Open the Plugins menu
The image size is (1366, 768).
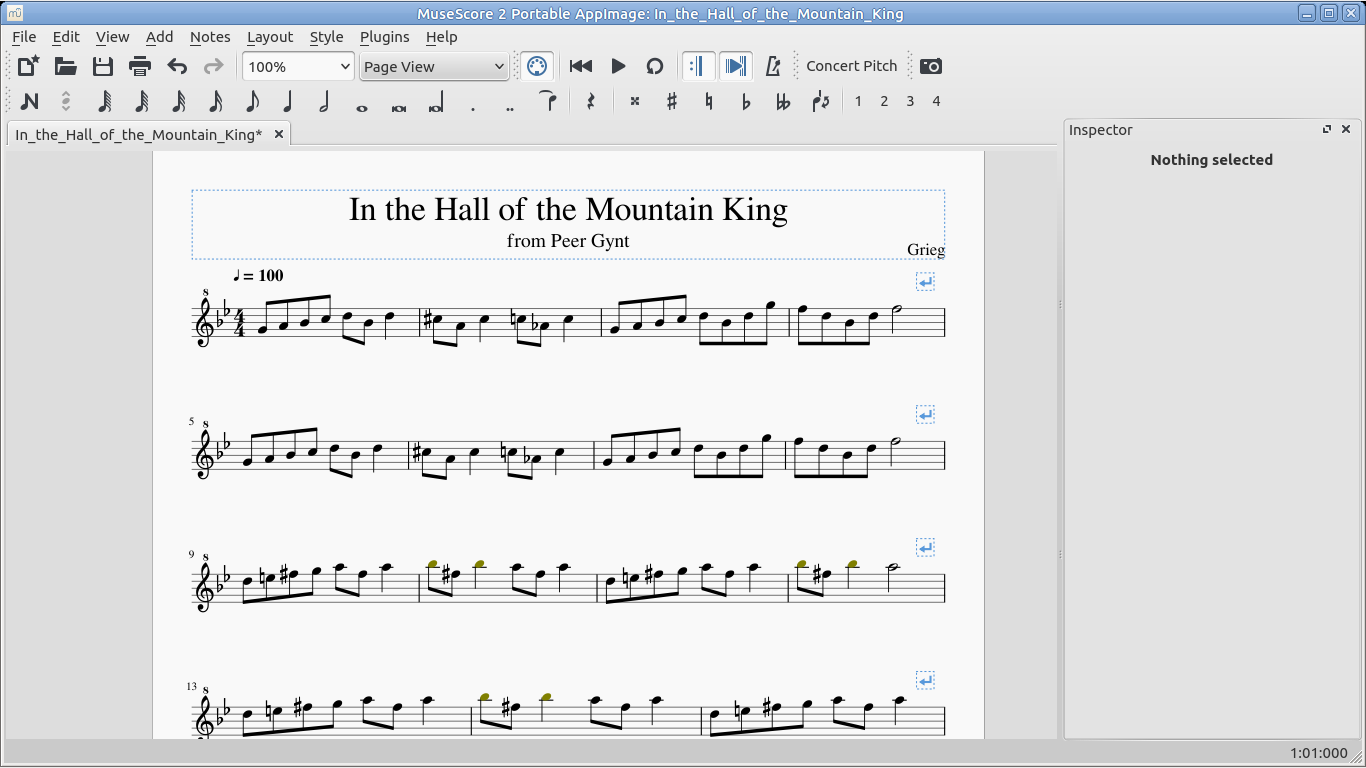(384, 37)
